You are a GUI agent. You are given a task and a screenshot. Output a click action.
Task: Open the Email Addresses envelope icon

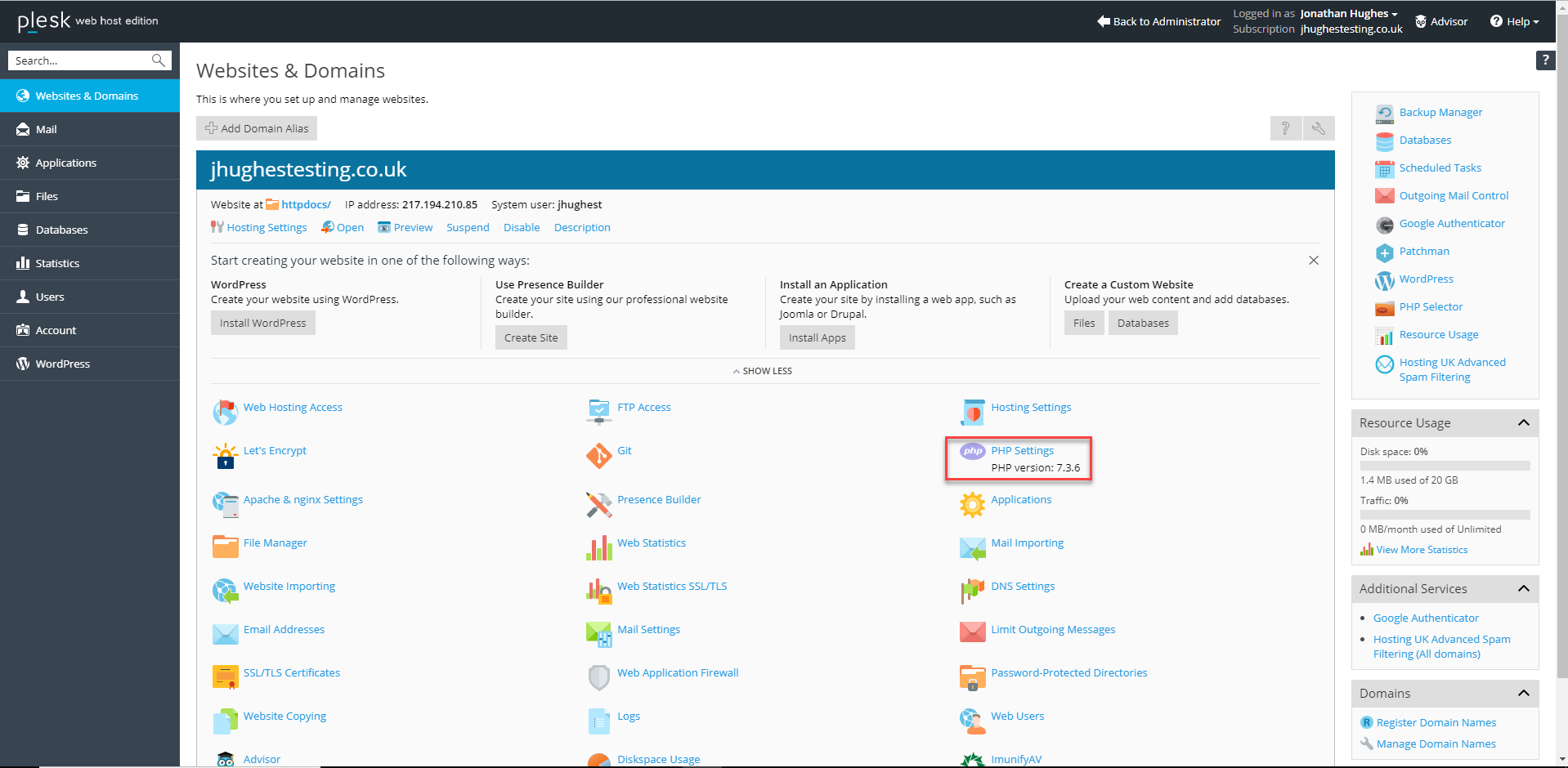click(225, 634)
